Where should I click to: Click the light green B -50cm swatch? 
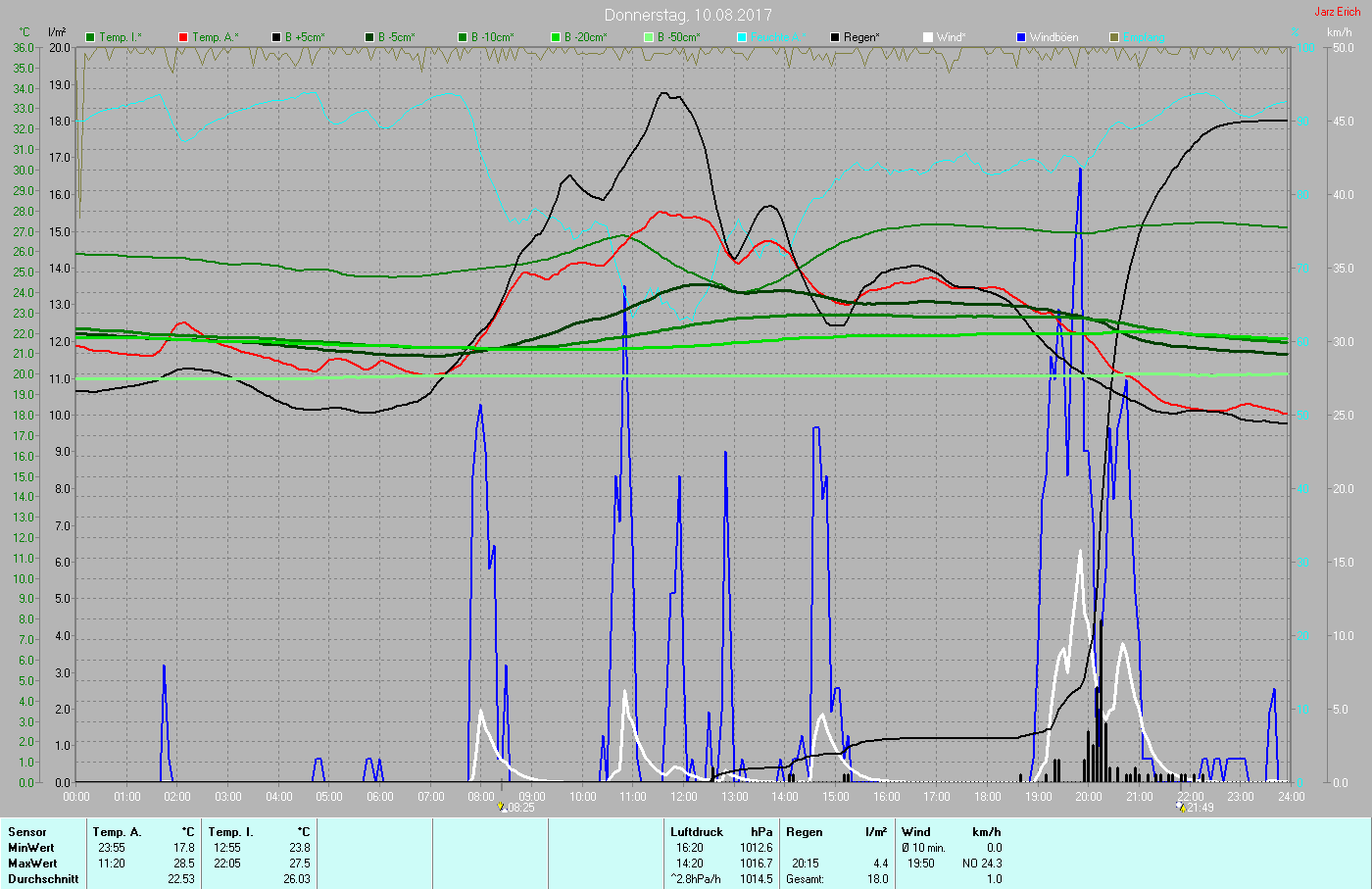click(x=649, y=37)
